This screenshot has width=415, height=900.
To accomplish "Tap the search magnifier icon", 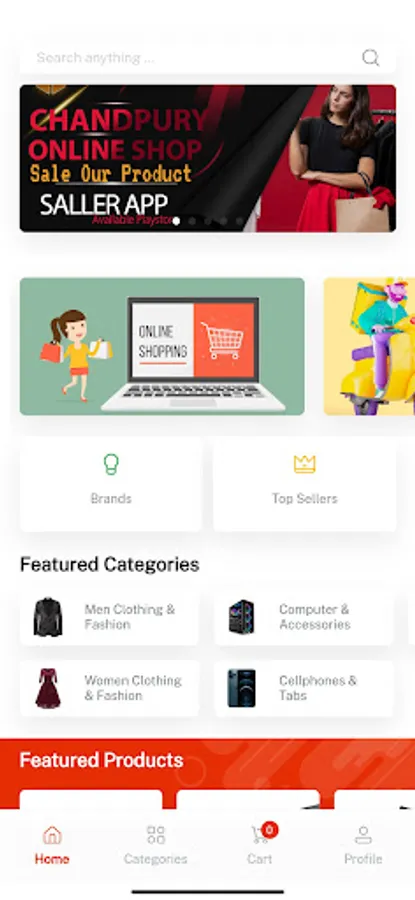I will click(x=370, y=57).
